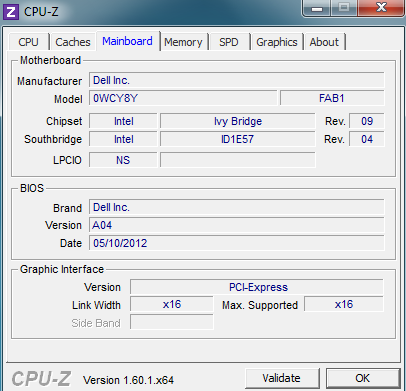Viewport: 406px width, 391px height.
Task: Close the CPU-Z window
Action: tap(381, 7)
